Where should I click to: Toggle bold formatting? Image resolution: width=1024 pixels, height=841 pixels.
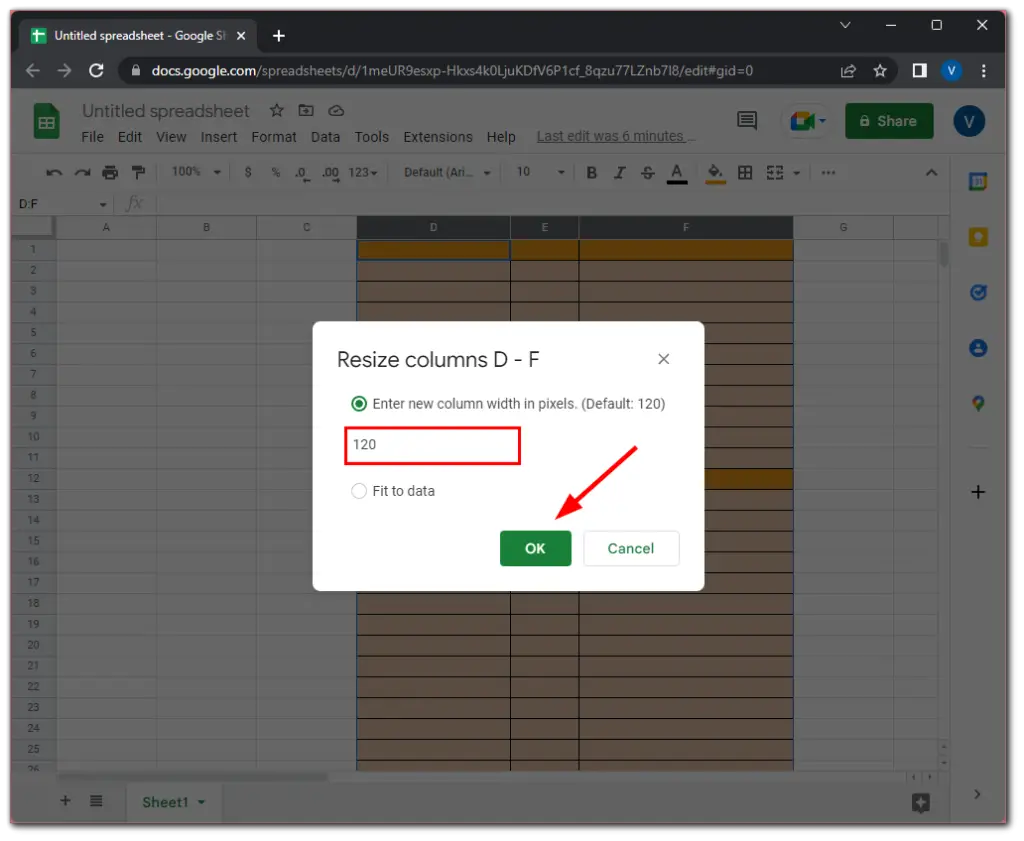click(591, 173)
